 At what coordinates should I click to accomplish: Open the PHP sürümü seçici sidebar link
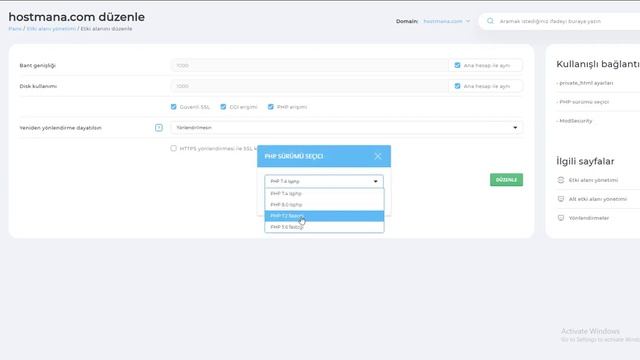[x=584, y=102]
